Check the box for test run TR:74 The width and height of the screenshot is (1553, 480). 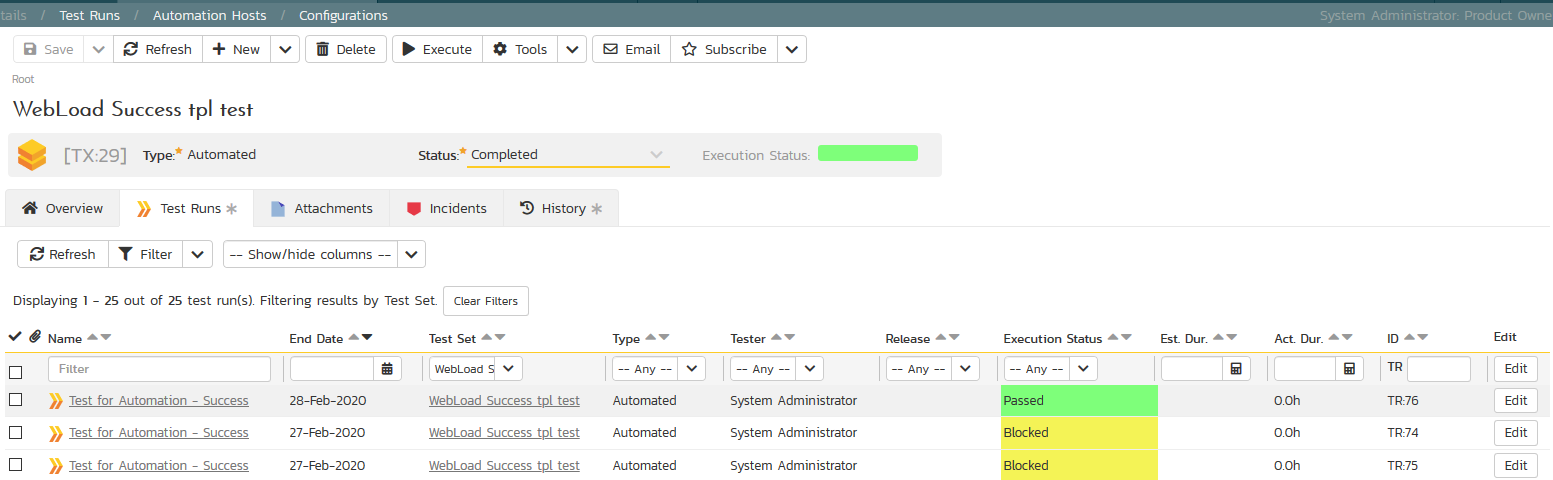pos(15,433)
